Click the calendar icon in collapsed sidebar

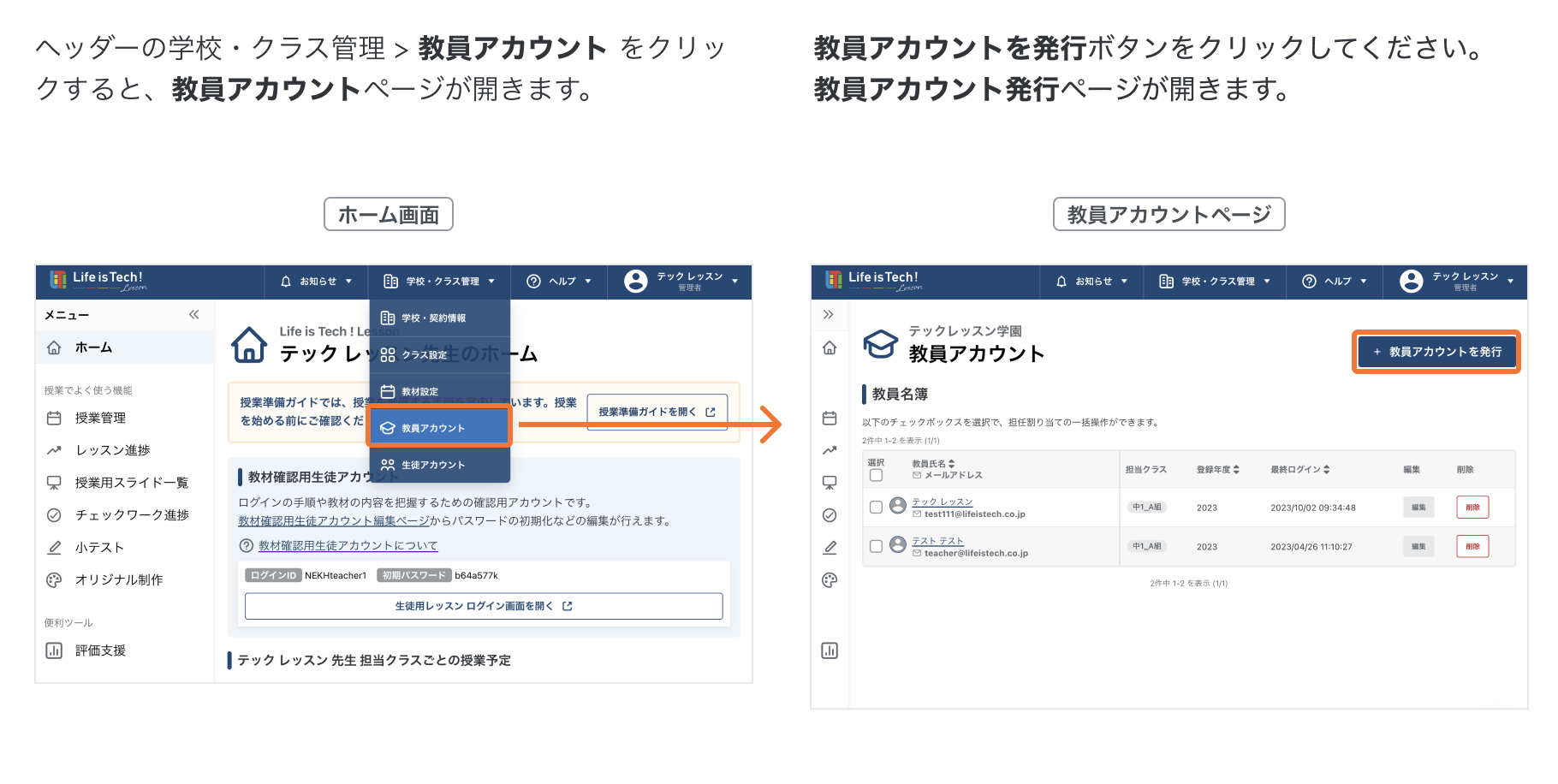829,418
